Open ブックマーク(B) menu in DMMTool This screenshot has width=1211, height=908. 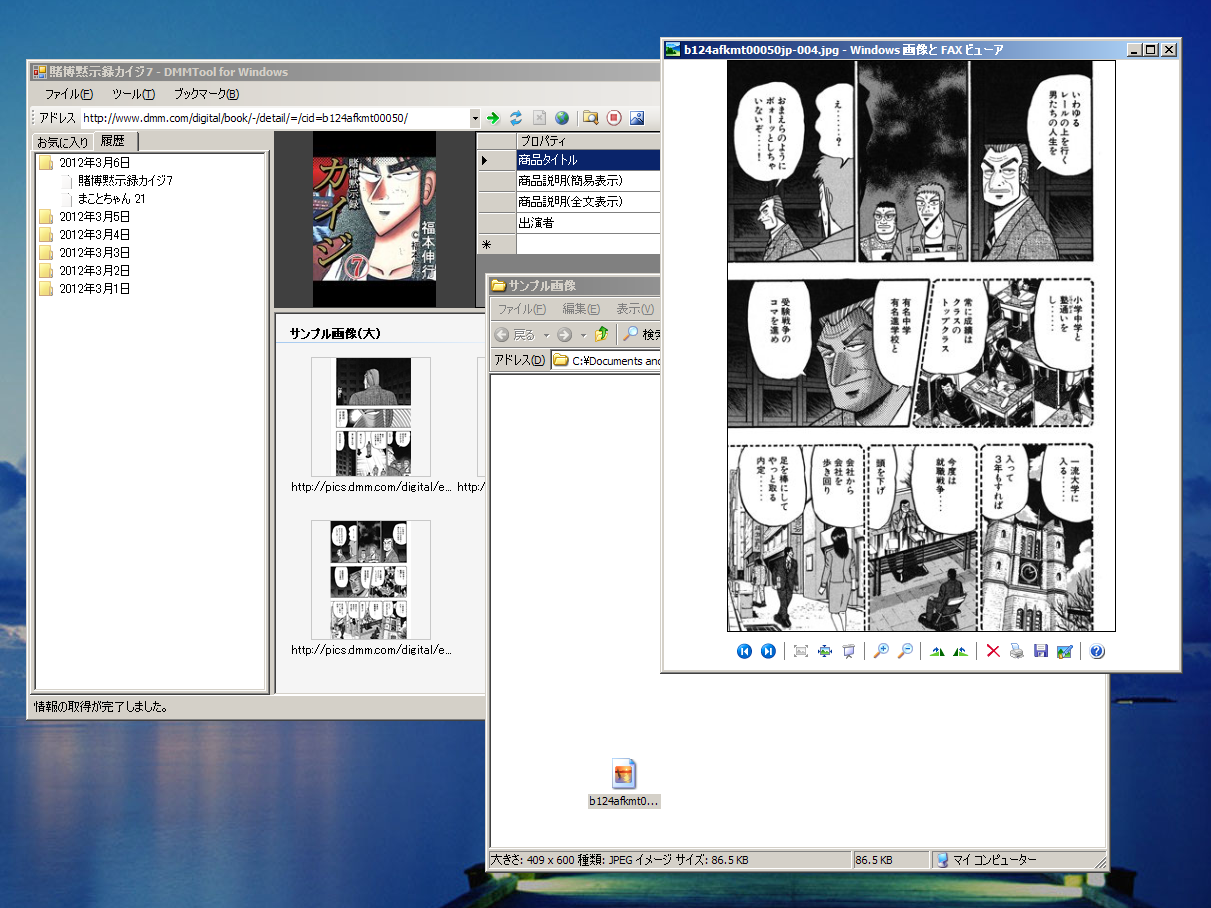pyautogui.click(x=206, y=94)
